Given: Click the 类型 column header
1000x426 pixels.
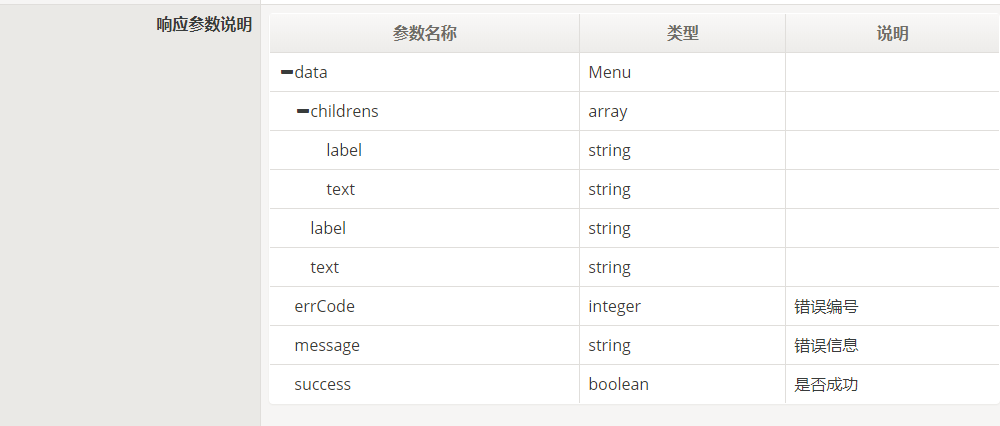Looking at the screenshot, I should tap(682, 33).
